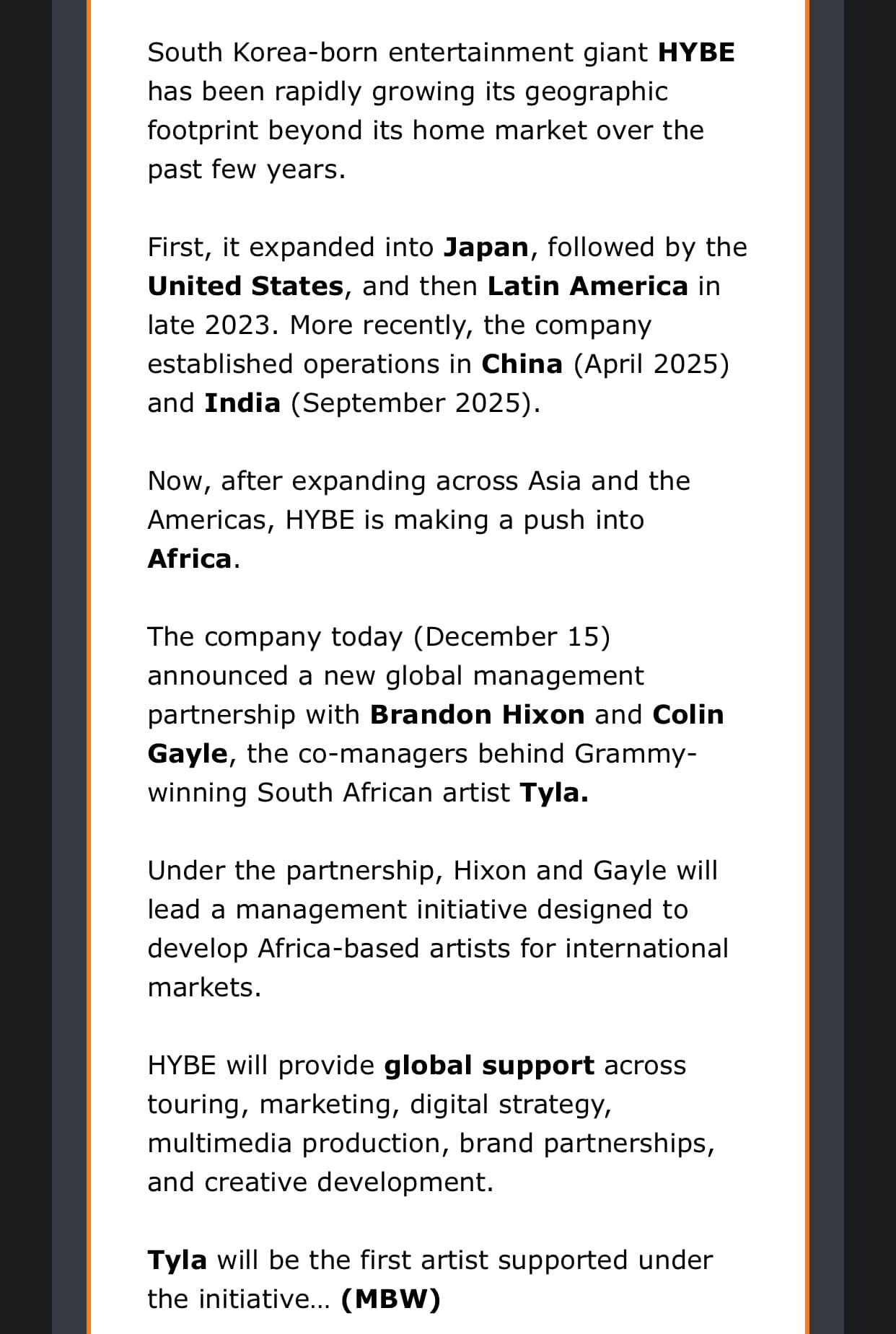Select the bold United States text
The height and width of the screenshot is (1334, 896).
[x=245, y=286]
